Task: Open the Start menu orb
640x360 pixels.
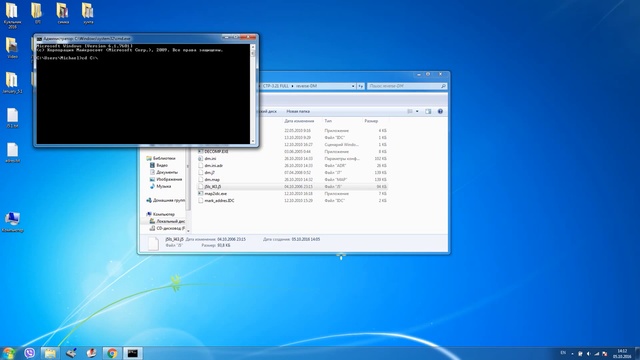Action: [9, 353]
